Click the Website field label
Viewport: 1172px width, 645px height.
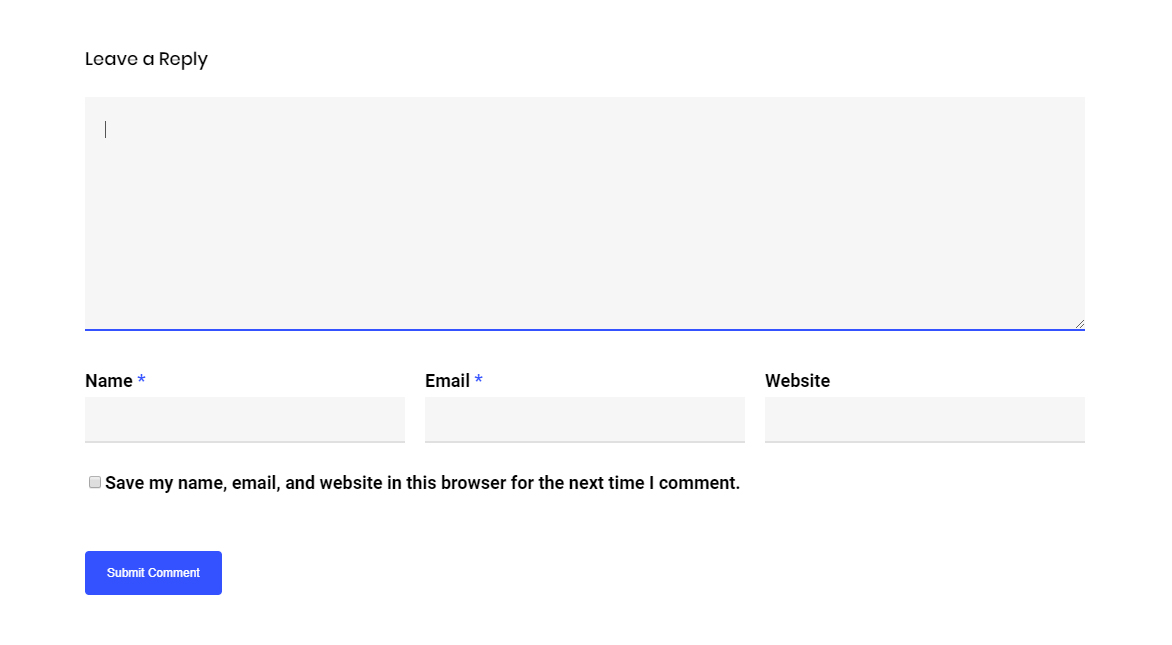coord(797,381)
